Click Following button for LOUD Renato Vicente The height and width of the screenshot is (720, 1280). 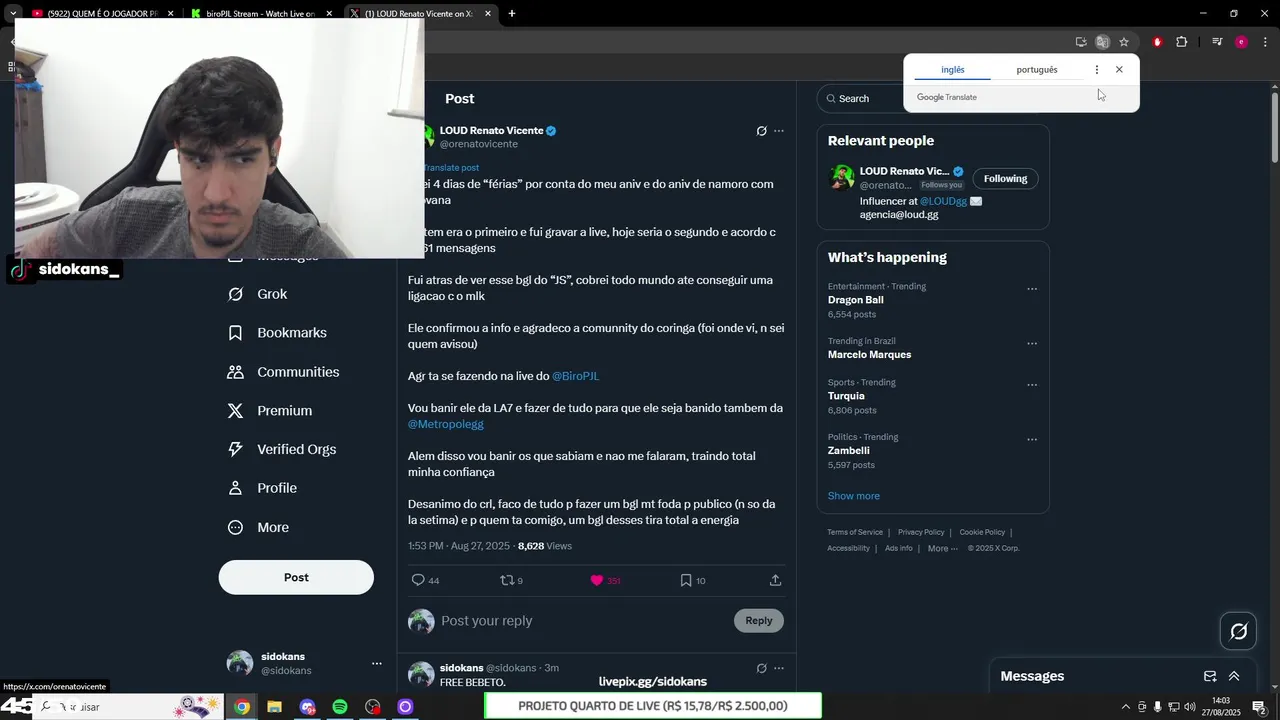click(x=1005, y=179)
